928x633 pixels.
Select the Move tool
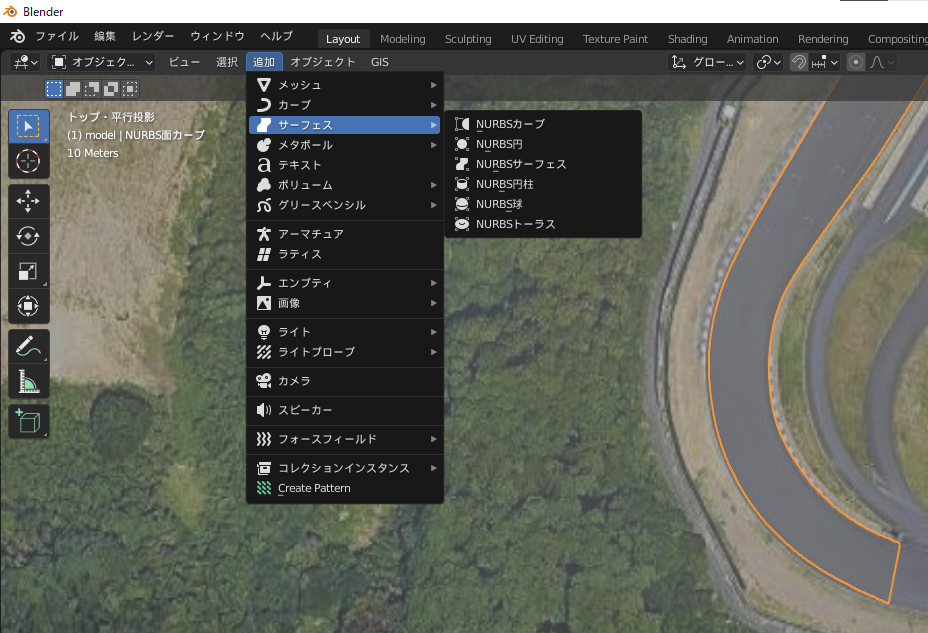click(28, 201)
